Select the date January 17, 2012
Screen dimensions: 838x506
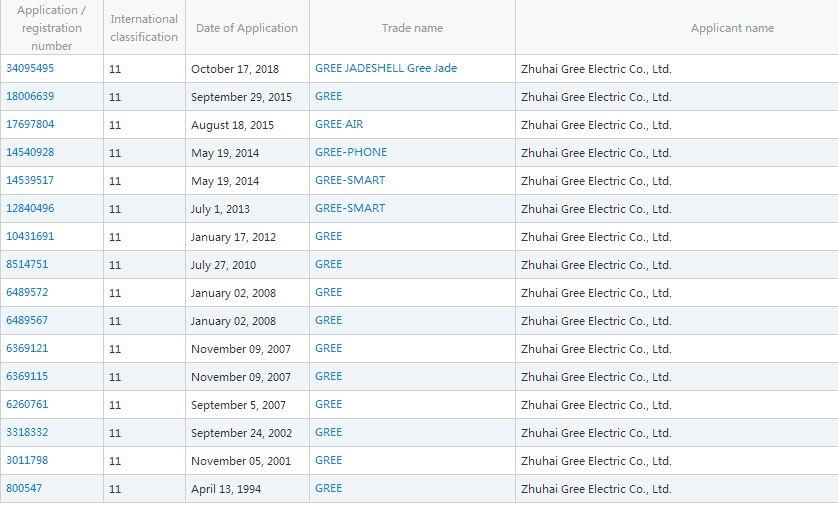[233, 237]
